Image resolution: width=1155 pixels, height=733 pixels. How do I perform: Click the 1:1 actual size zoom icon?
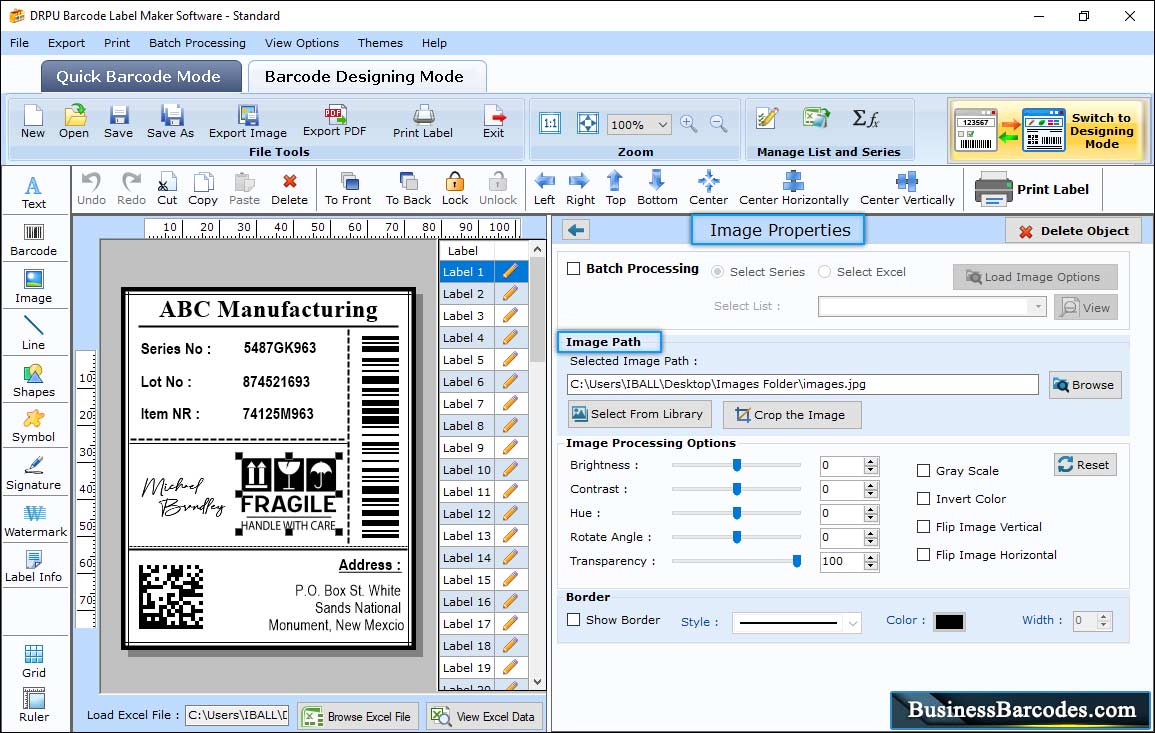coord(550,123)
